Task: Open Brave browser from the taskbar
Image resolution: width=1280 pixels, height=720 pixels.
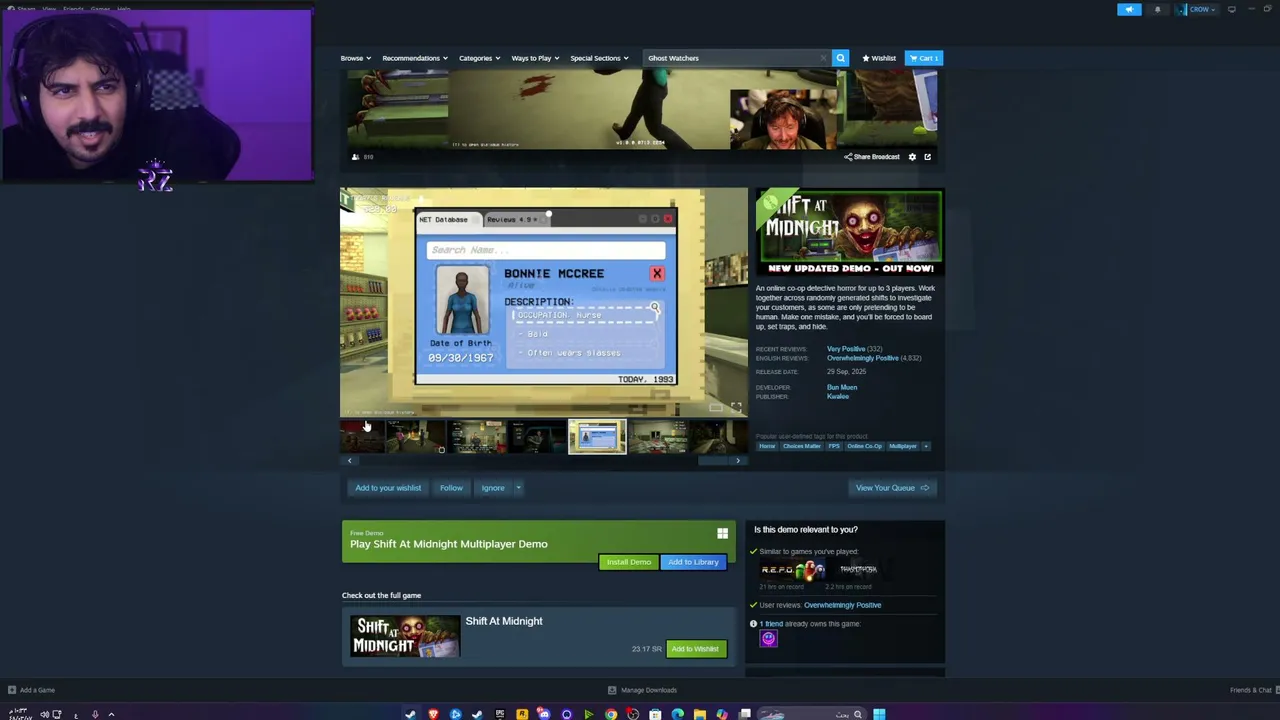Action: (433, 714)
